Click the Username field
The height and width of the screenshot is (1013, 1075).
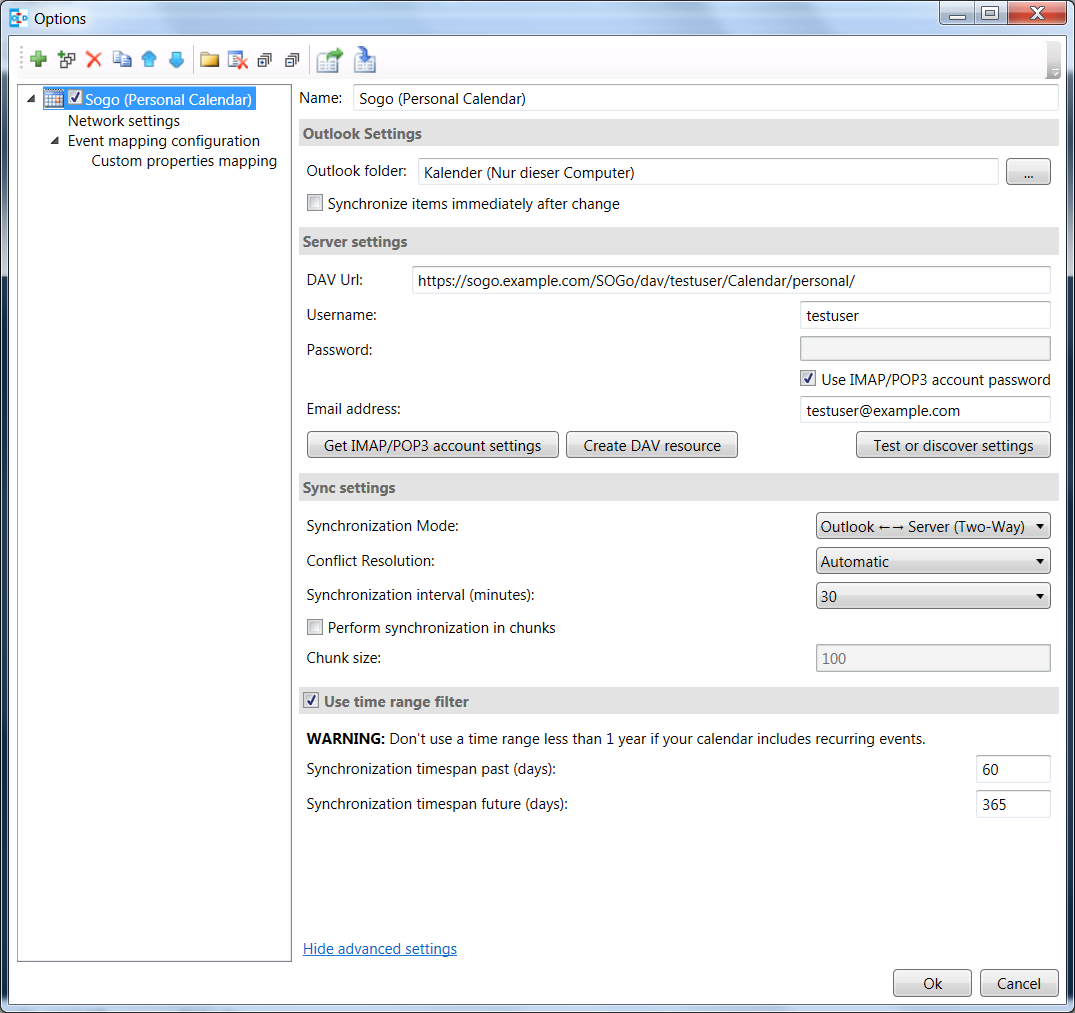925,315
